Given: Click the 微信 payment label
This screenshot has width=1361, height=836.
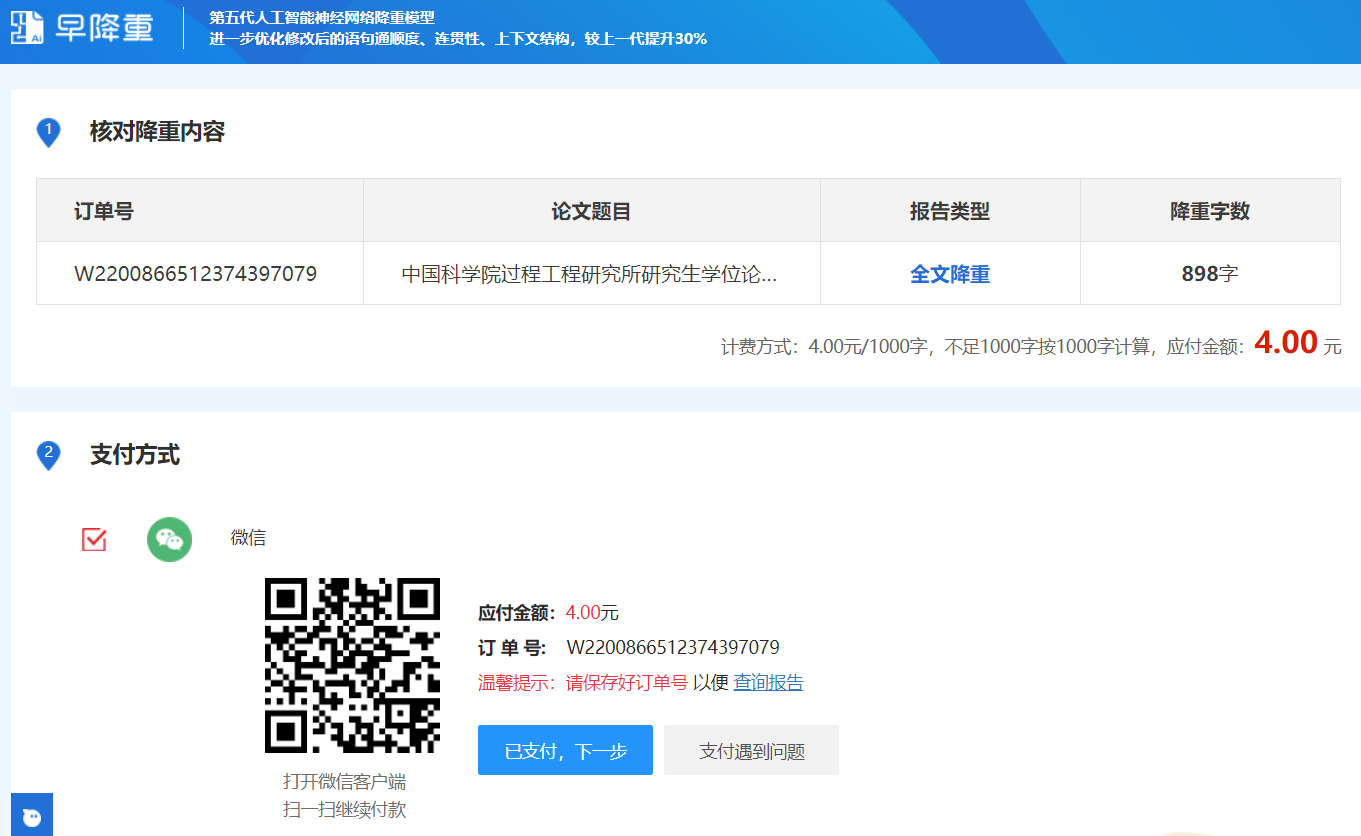Looking at the screenshot, I should click(248, 538).
